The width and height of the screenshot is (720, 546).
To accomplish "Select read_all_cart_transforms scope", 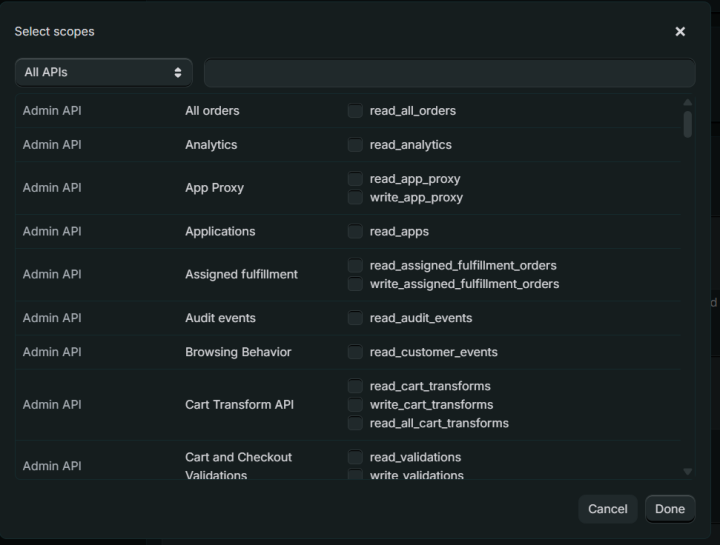I will [355, 424].
